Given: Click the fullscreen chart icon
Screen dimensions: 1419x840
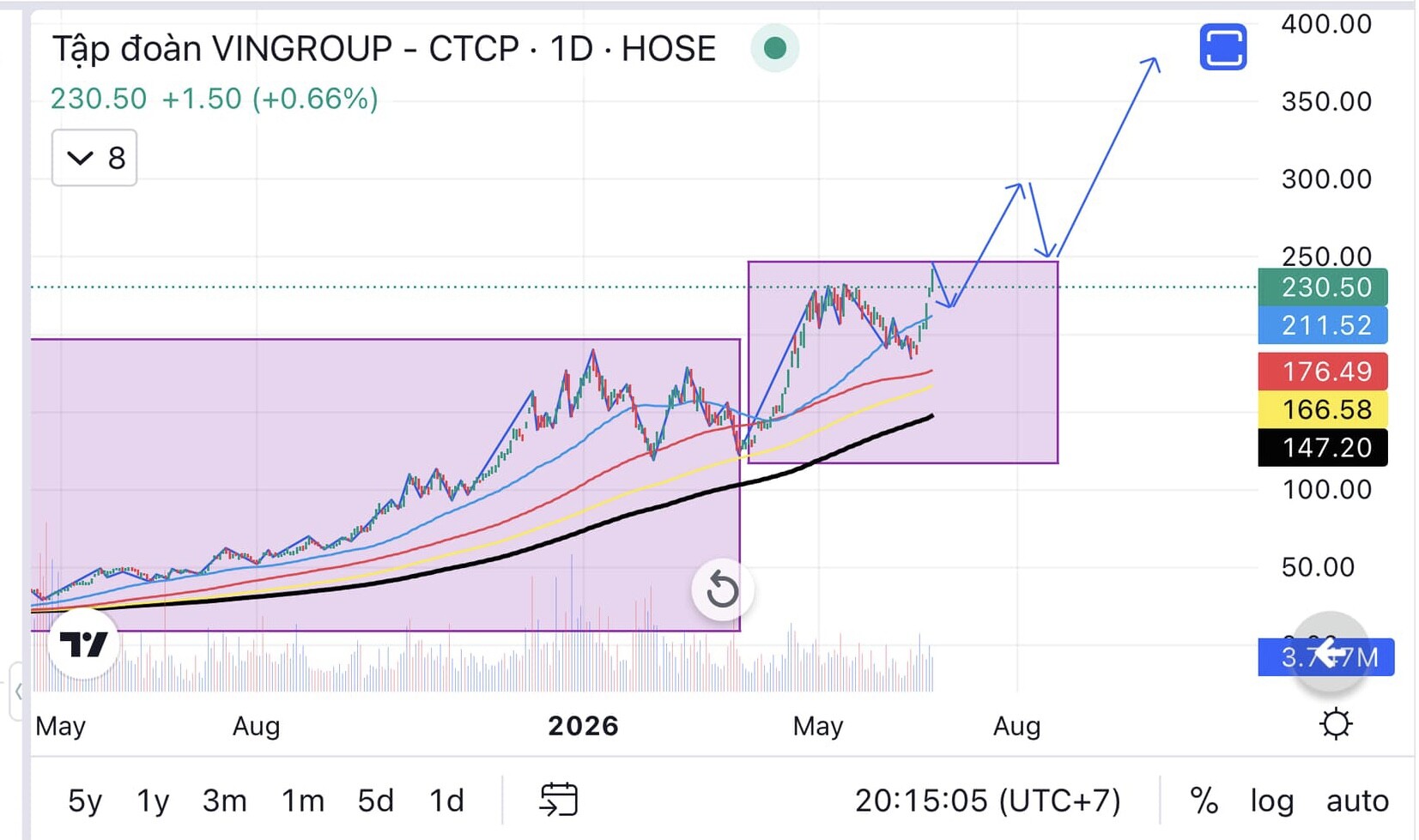Looking at the screenshot, I should pyautogui.click(x=1222, y=47).
